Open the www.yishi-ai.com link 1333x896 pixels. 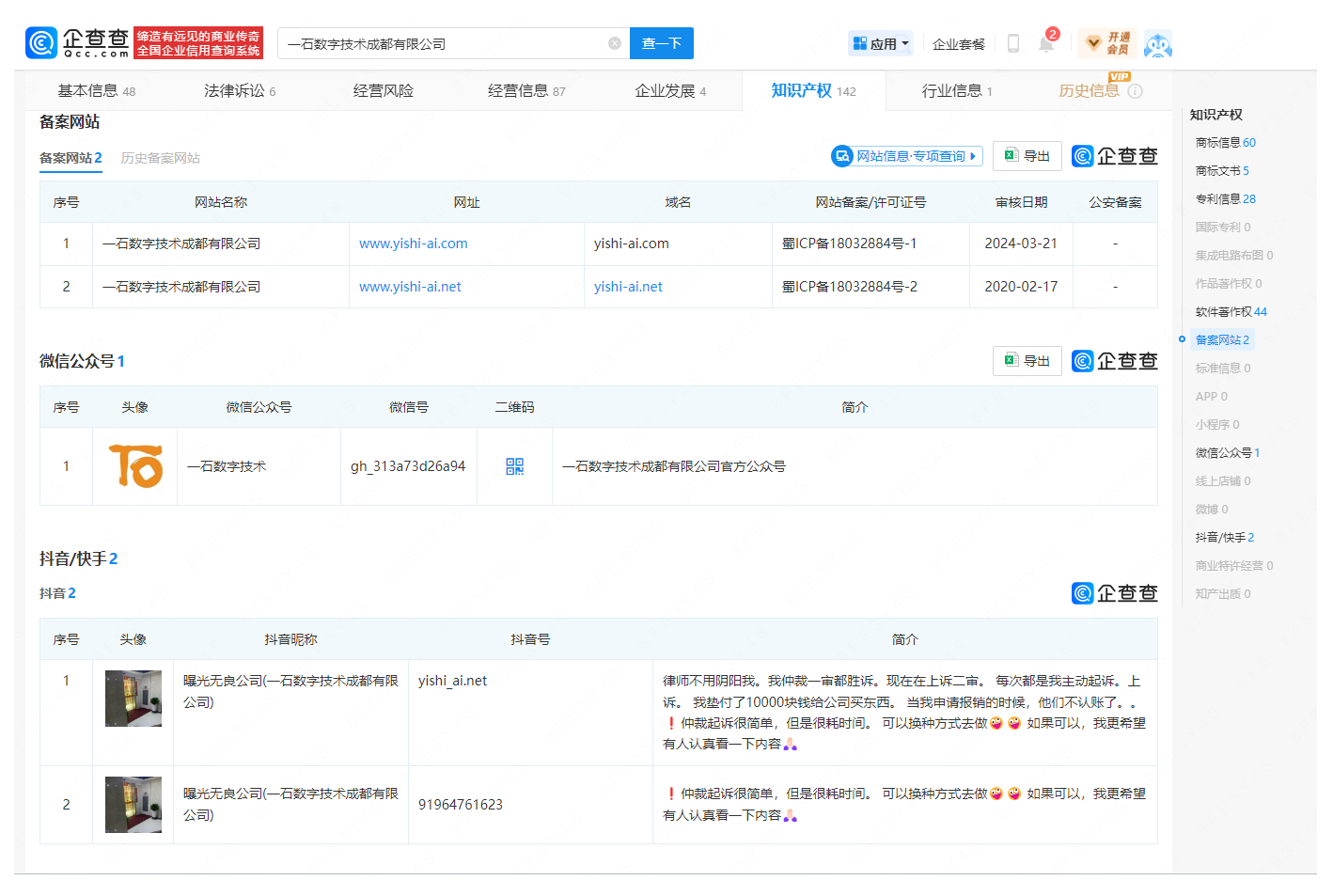(x=413, y=244)
